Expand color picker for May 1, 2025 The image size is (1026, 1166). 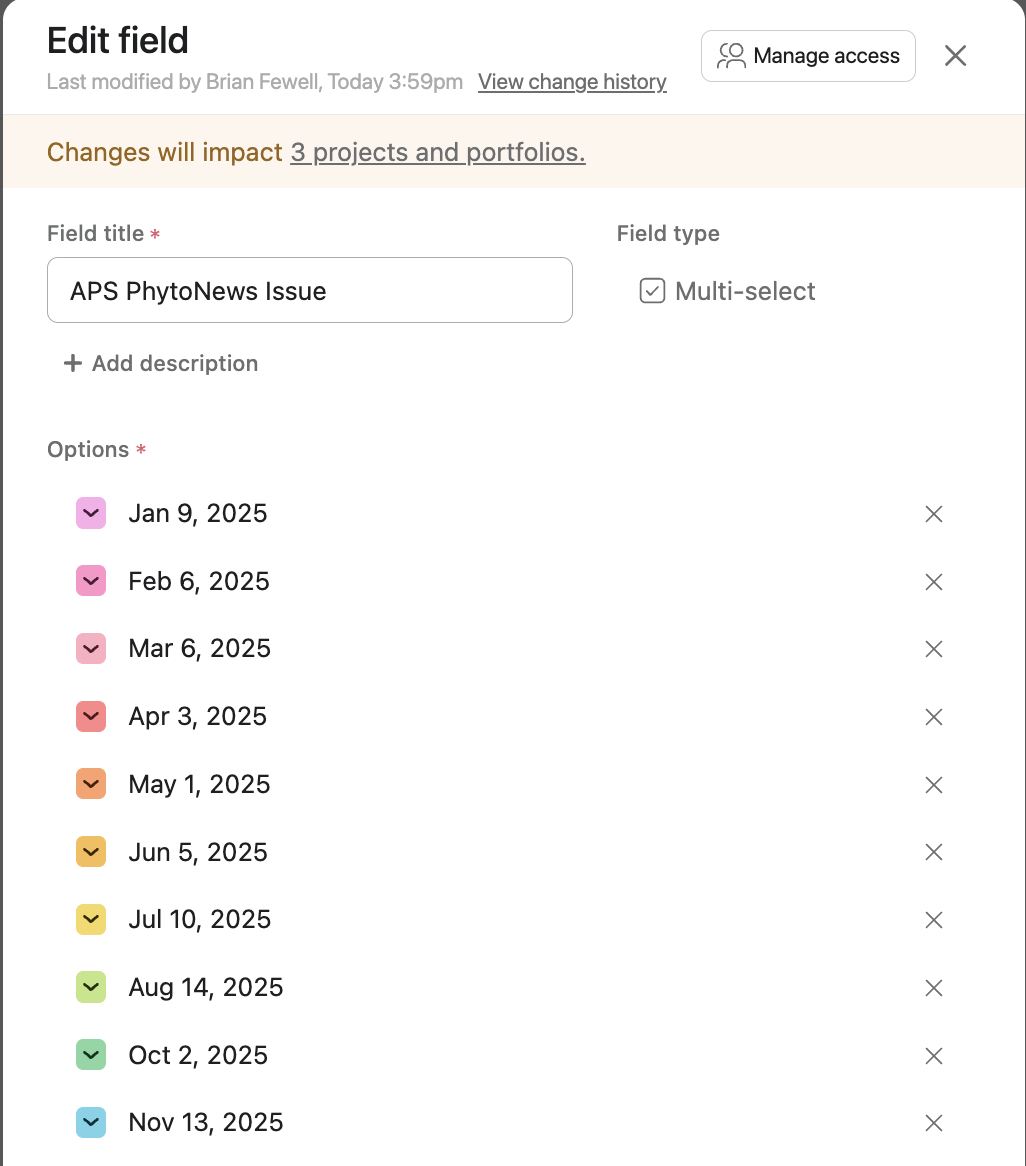pyautogui.click(x=91, y=784)
